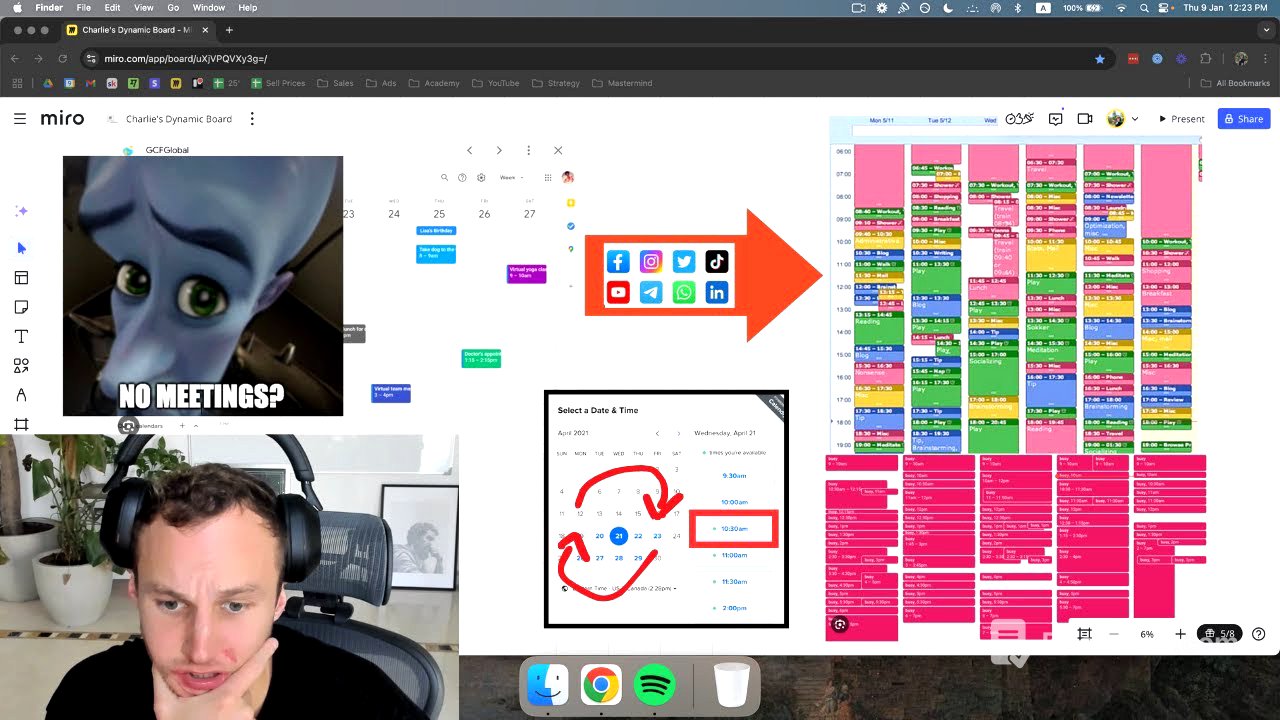Open Spotify from the Dock

coord(654,685)
